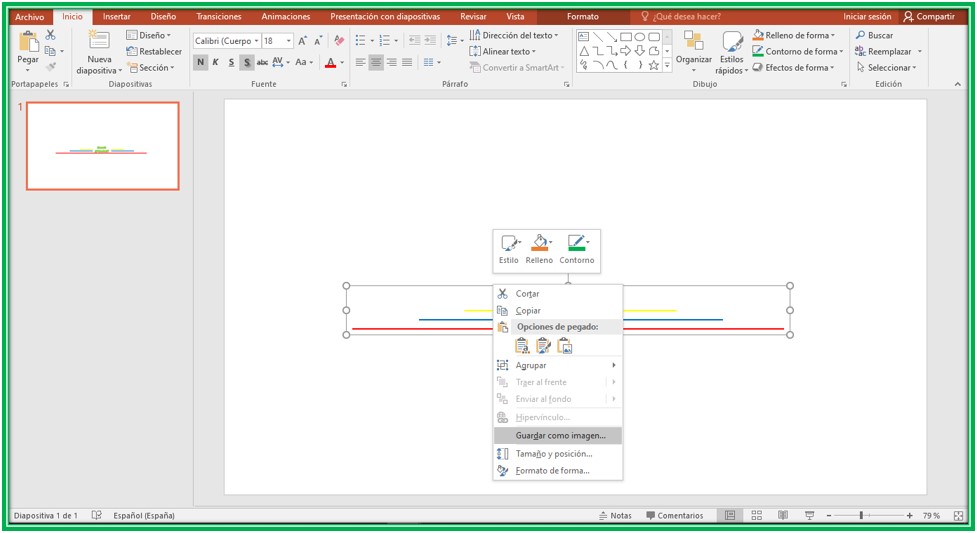
Task: Toggle strikethrough abc formatting
Action: click(262, 62)
